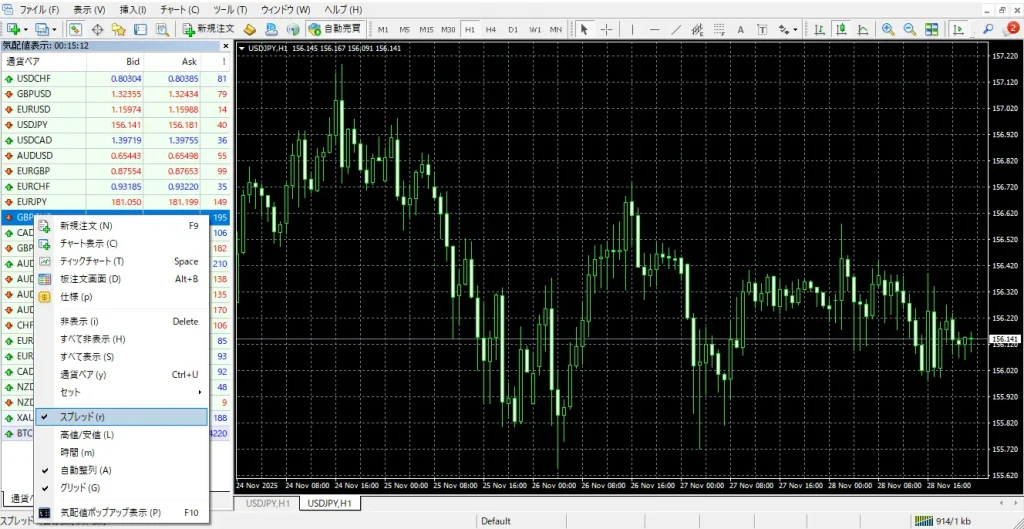Image resolution: width=1024 pixels, height=529 pixels.
Task: Select the trendline drawing tool
Action: (676, 29)
